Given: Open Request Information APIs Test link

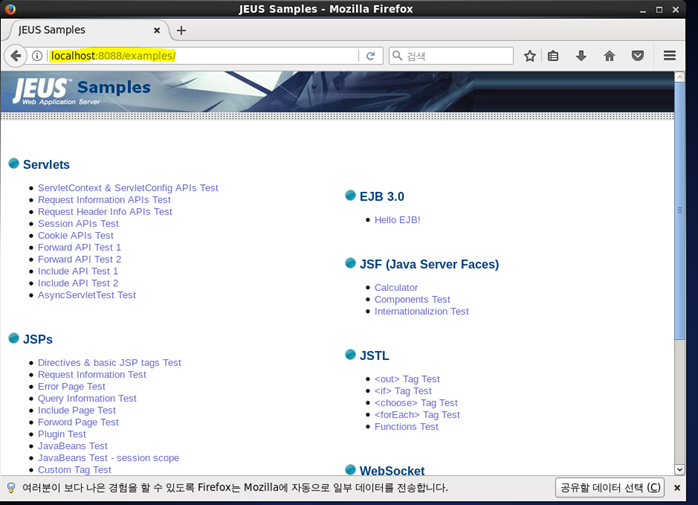Looking at the screenshot, I should pyautogui.click(x=104, y=200).
